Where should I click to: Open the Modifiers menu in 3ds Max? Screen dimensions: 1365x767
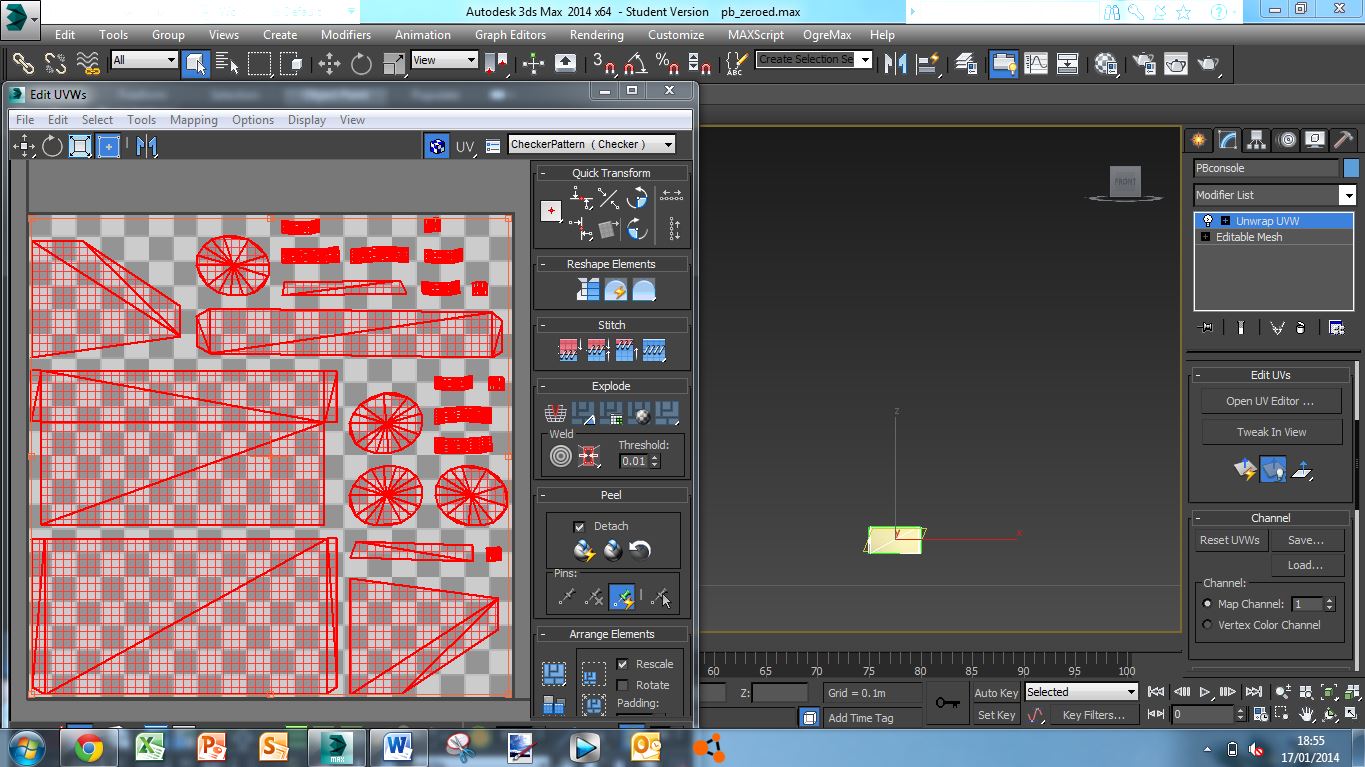[x=346, y=34]
